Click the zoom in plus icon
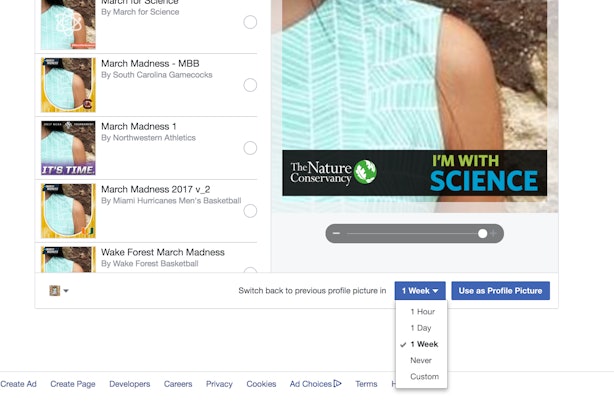 tap(493, 233)
